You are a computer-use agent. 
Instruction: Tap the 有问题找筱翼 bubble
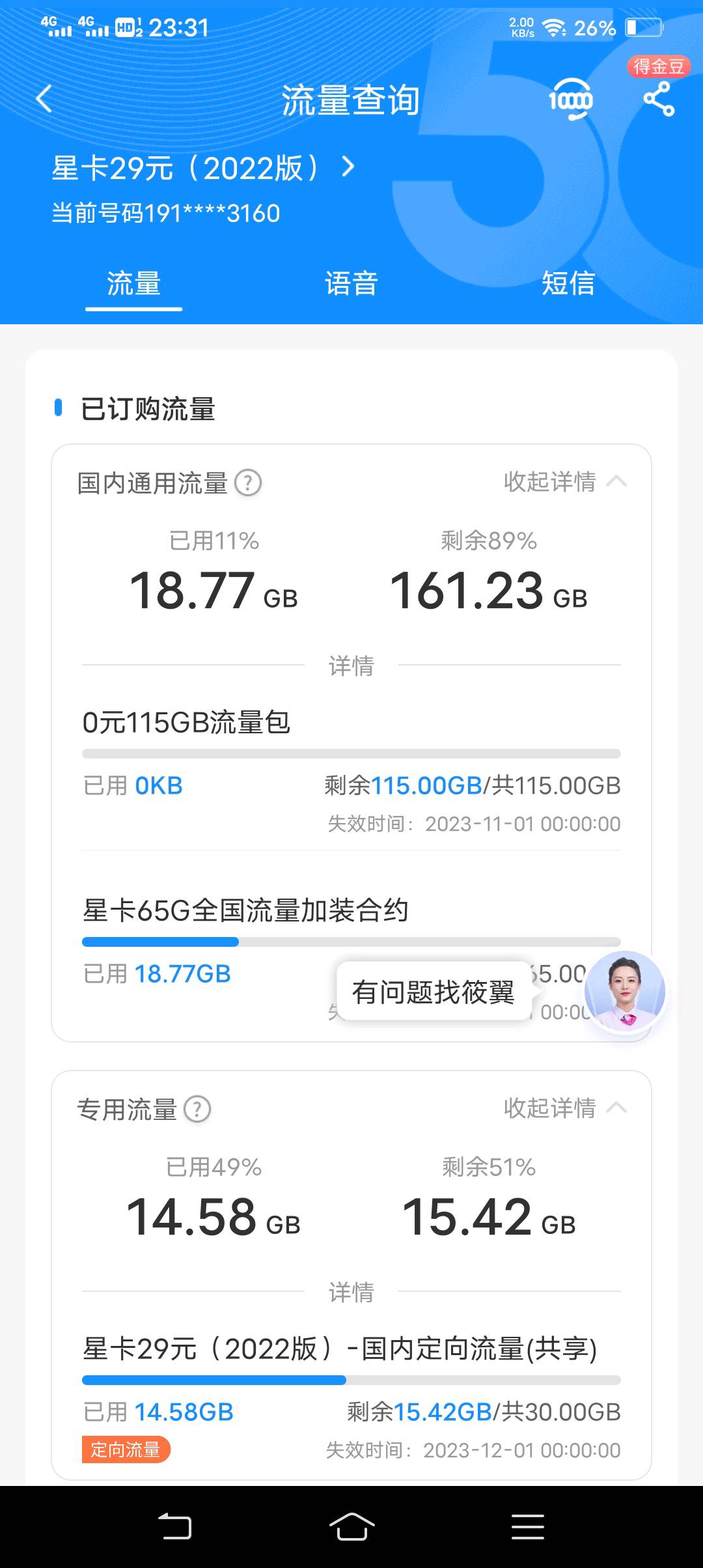coord(433,992)
